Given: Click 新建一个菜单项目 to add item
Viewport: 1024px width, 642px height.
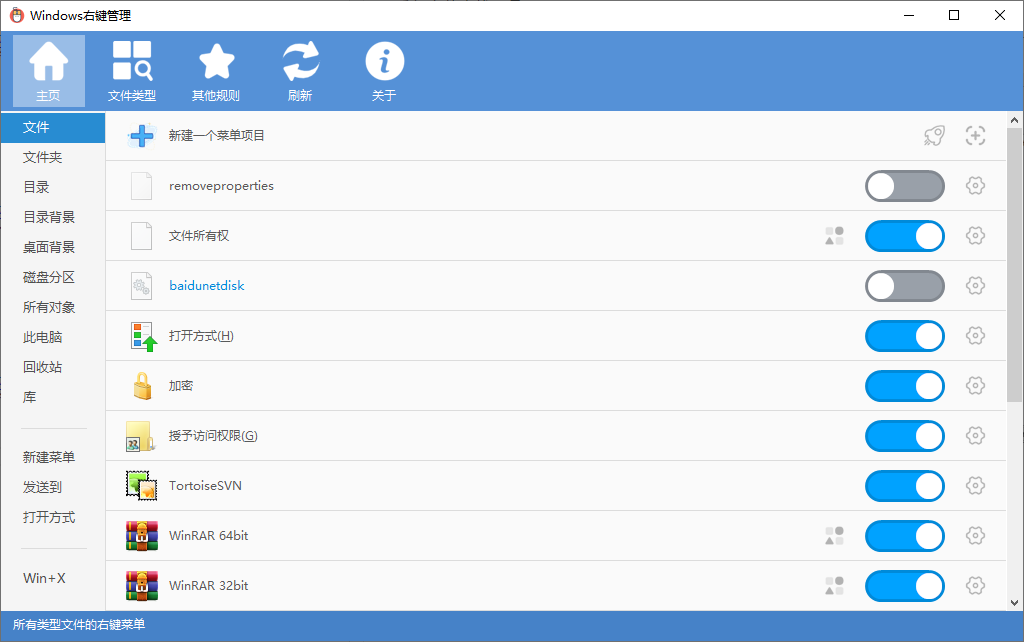Looking at the screenshot, I should click(216, 136).
